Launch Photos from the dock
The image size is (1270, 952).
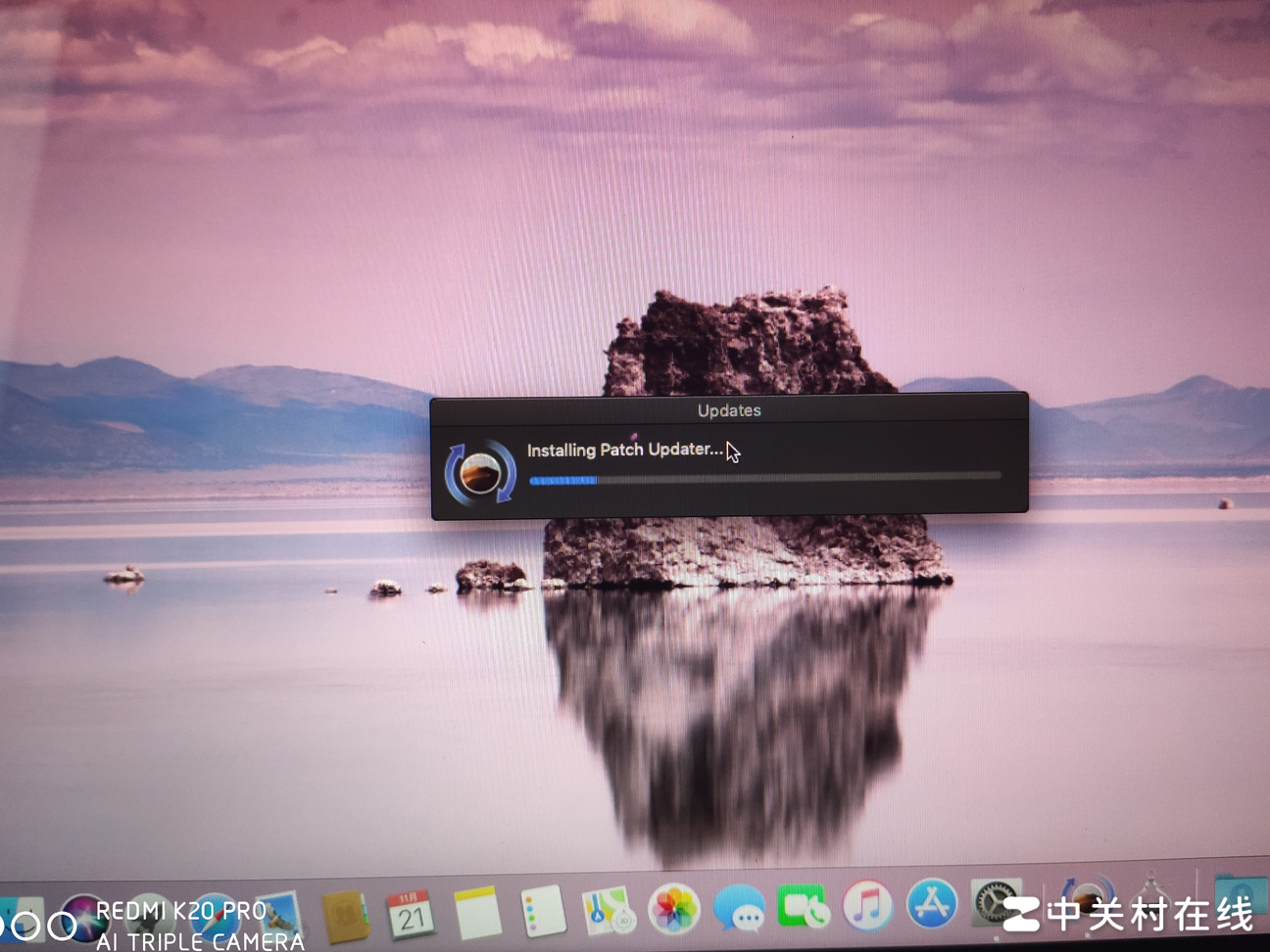(x=673, y=909)
